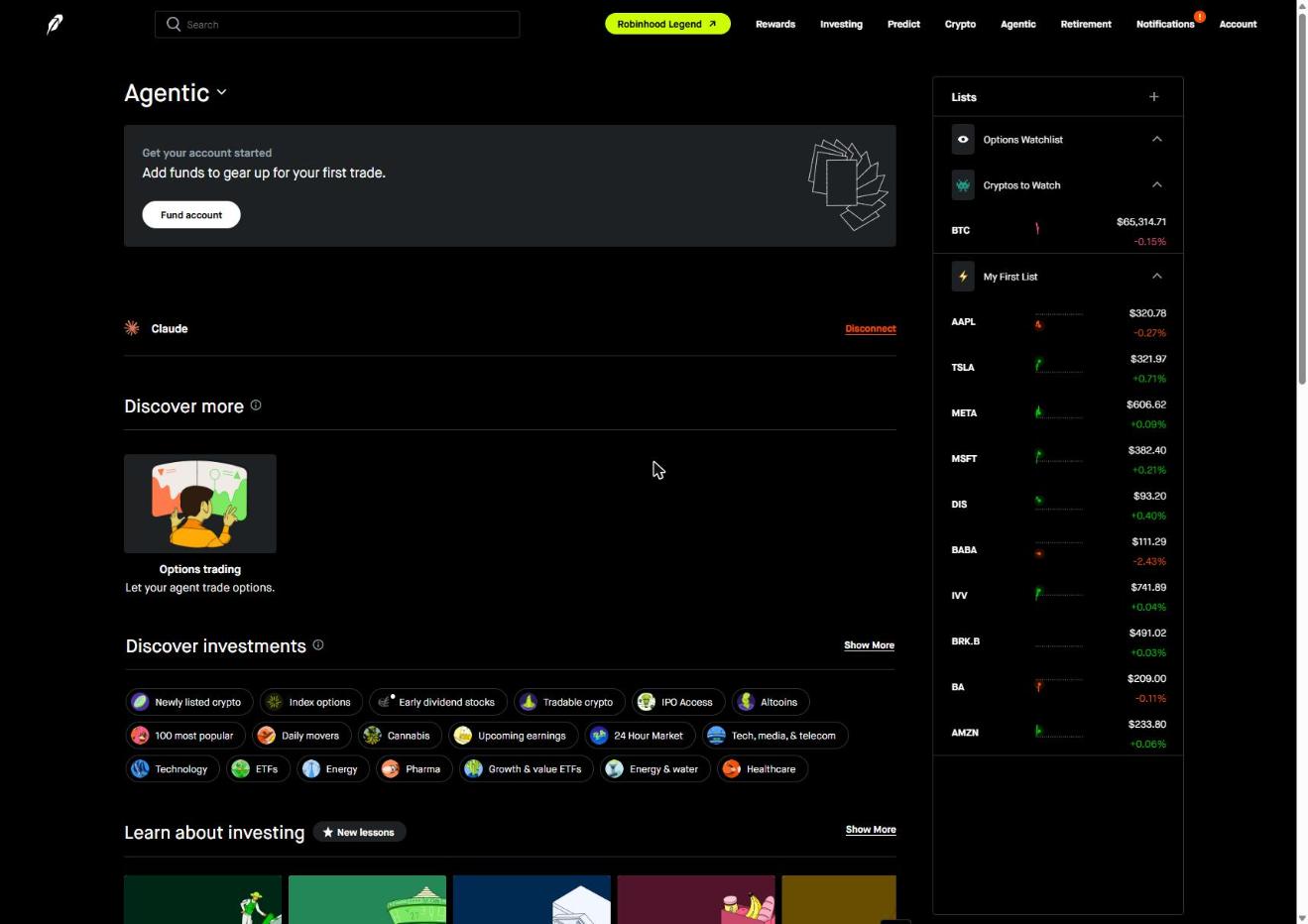
Task: Open the Agentic account dropdown
Action: [x=176, y=93]
